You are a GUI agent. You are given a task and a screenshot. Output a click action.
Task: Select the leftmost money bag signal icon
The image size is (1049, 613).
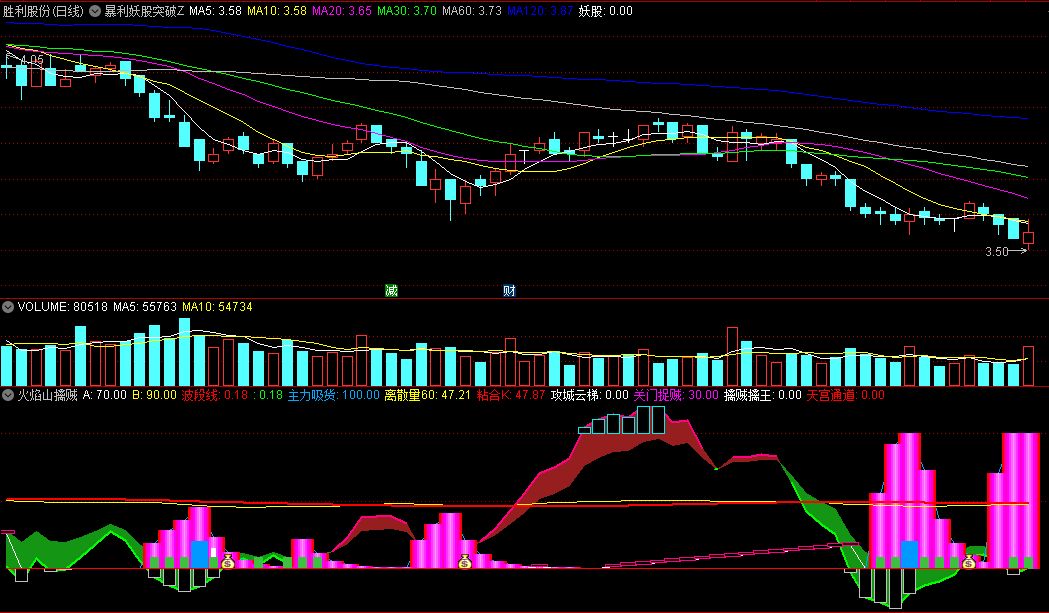(x=227, y=561)
